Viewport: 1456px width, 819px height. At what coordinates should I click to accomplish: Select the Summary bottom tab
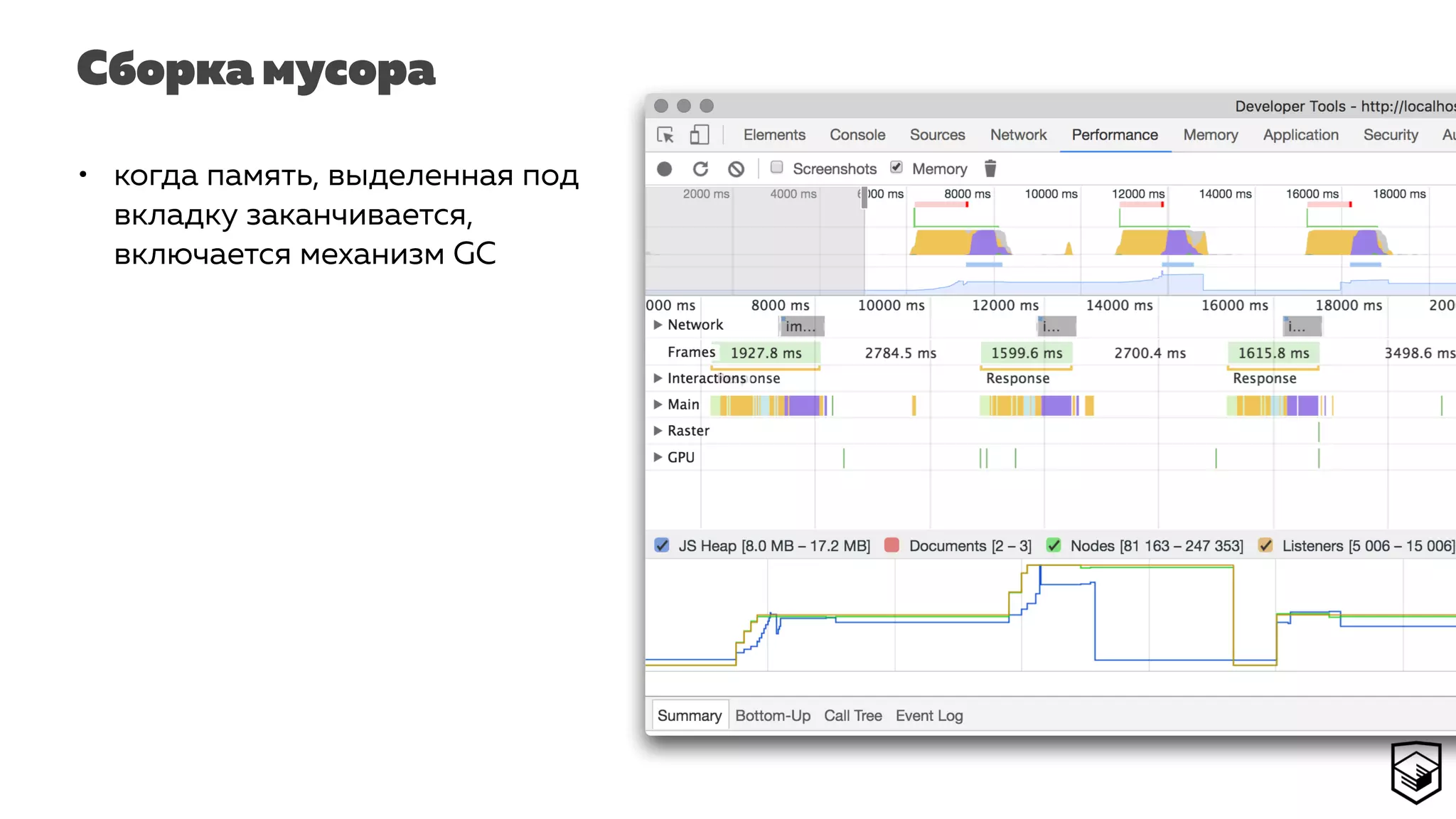click(x=690, y=716)
